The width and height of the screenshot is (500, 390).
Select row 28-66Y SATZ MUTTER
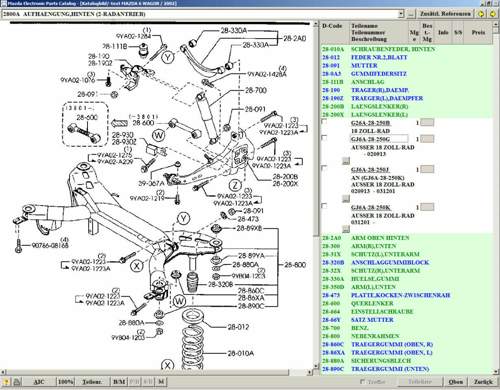pyautogui.click(x=406, y=320)
